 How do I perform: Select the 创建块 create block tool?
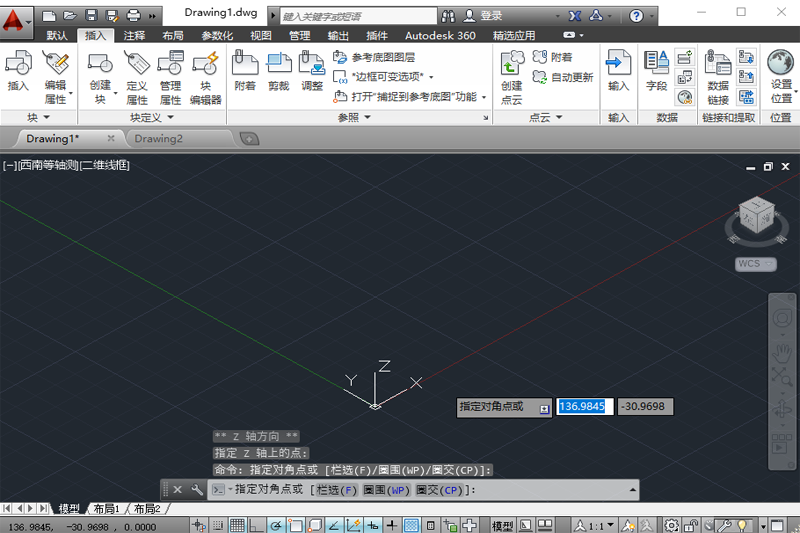(x=101, y=77)
